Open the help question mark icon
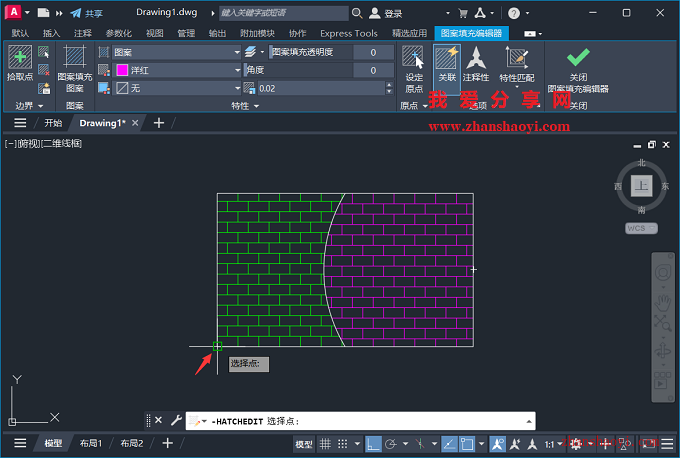This screenshot has width=680, height=458. tap(513, 13)
